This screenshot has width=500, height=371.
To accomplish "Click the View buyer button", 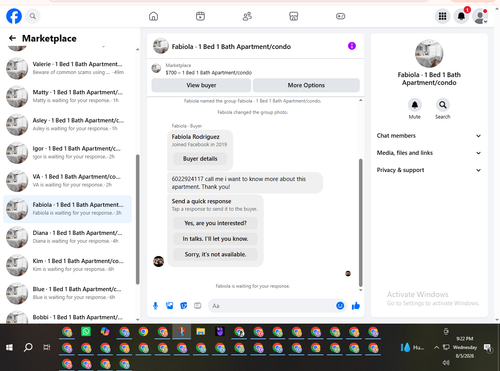I will (x=201, y=85).
